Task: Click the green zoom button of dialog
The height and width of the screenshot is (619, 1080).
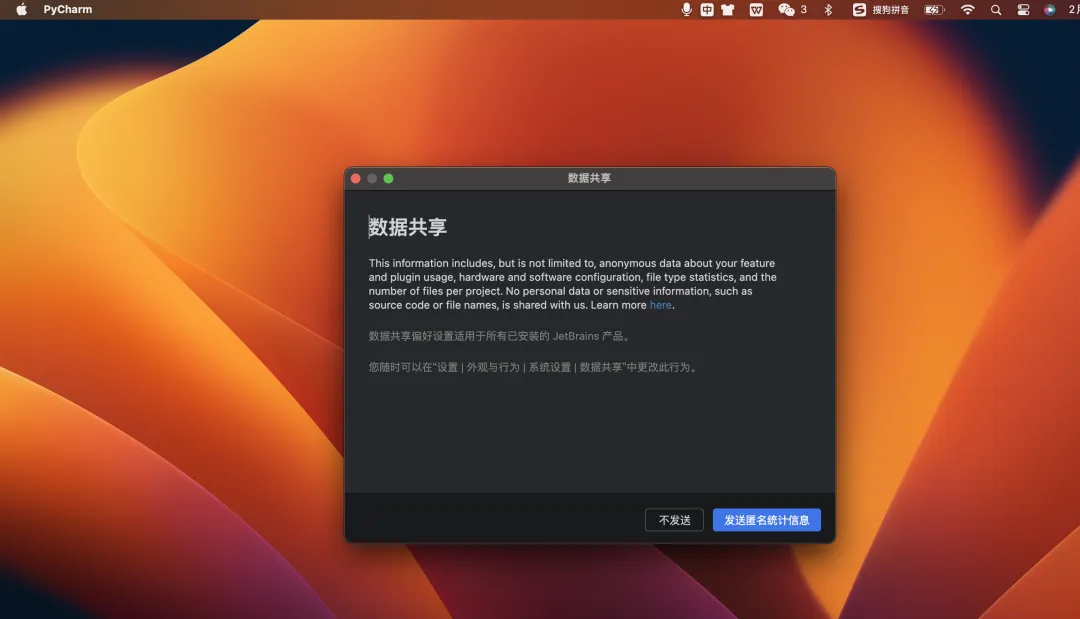Action: point(388,178)
